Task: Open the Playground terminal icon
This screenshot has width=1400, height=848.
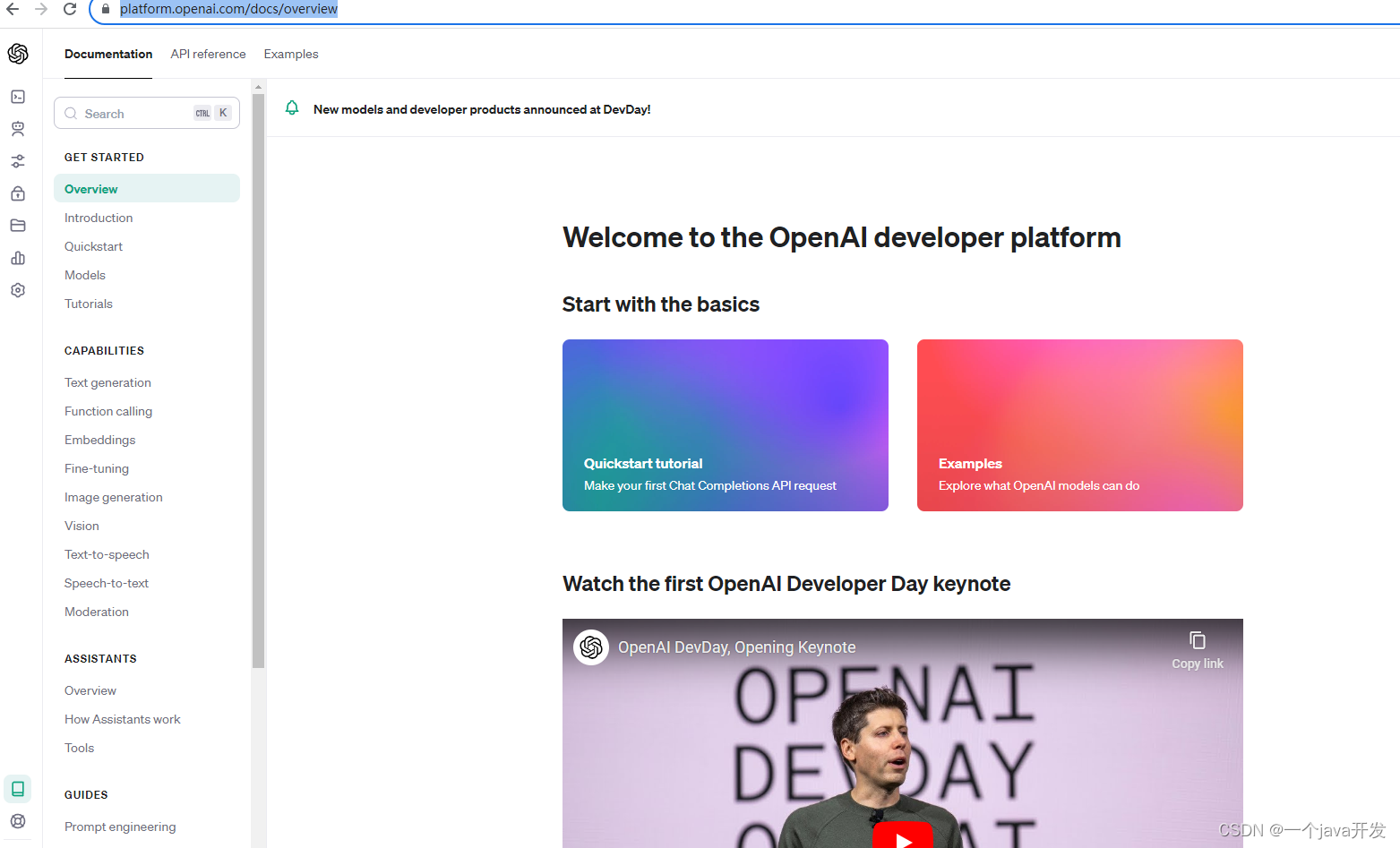Action: click(x=18, y=97)
